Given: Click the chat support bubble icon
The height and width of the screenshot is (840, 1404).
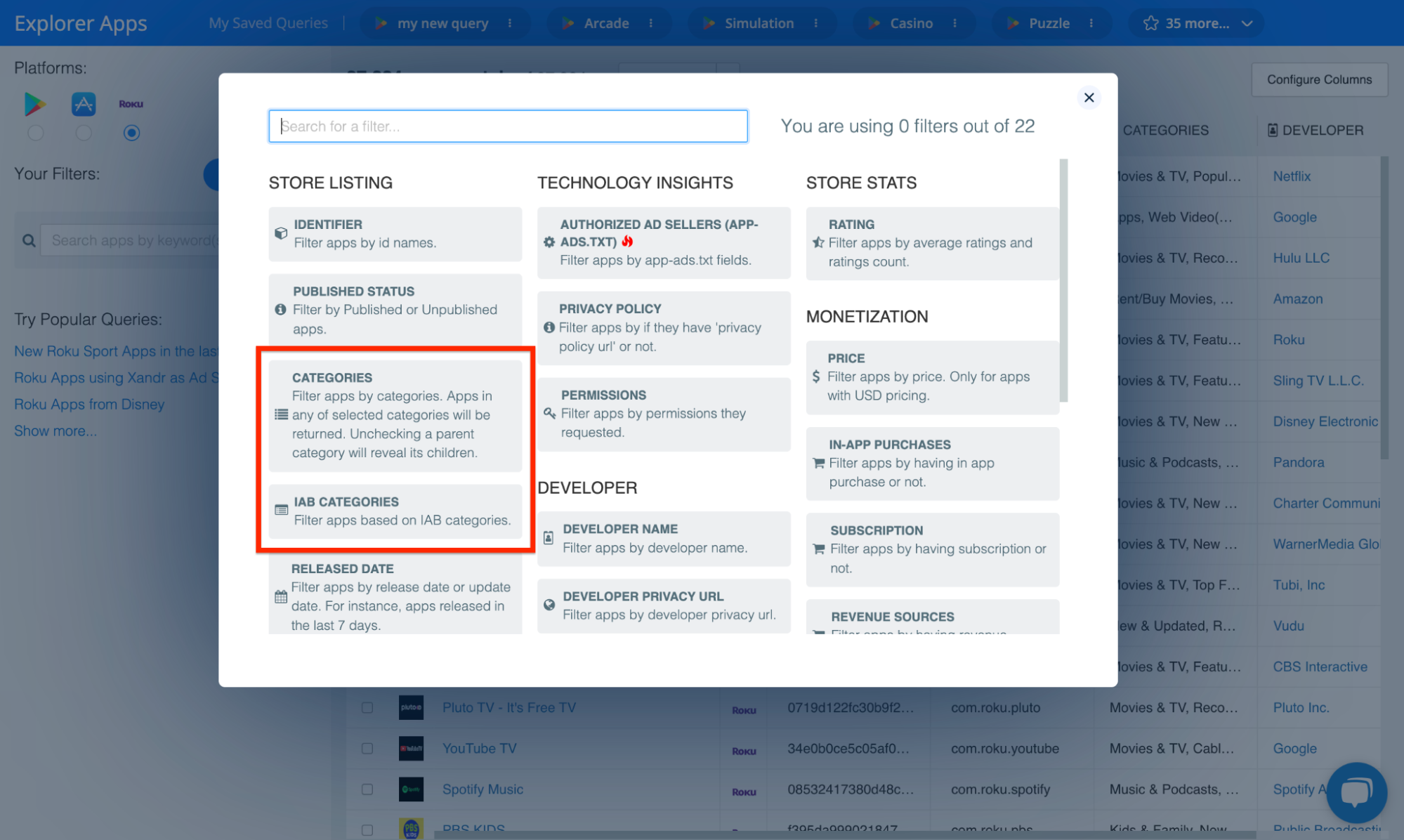Looking at the screenshot, I should pos(1356,792).
